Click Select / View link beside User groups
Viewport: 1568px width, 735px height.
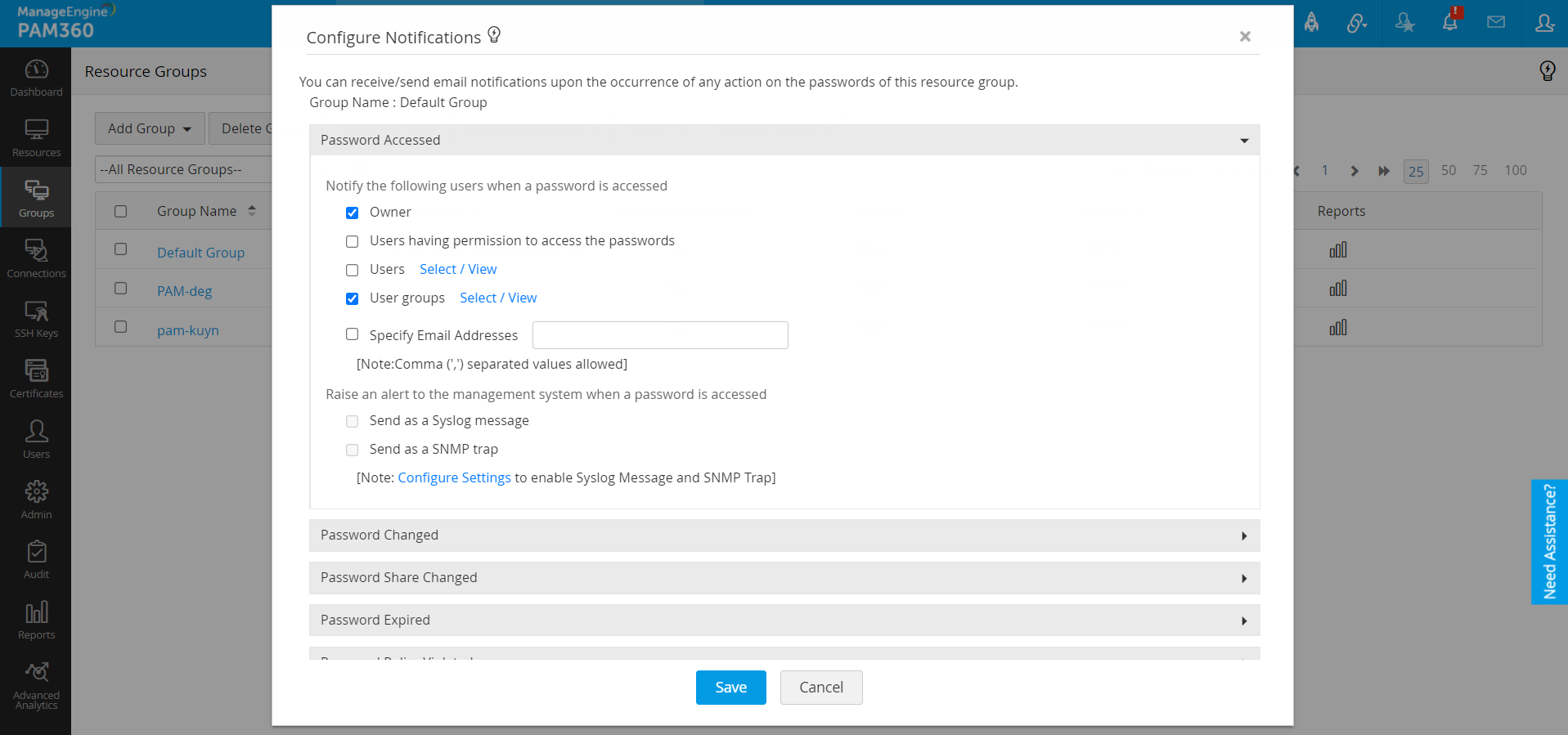point(498,298)
